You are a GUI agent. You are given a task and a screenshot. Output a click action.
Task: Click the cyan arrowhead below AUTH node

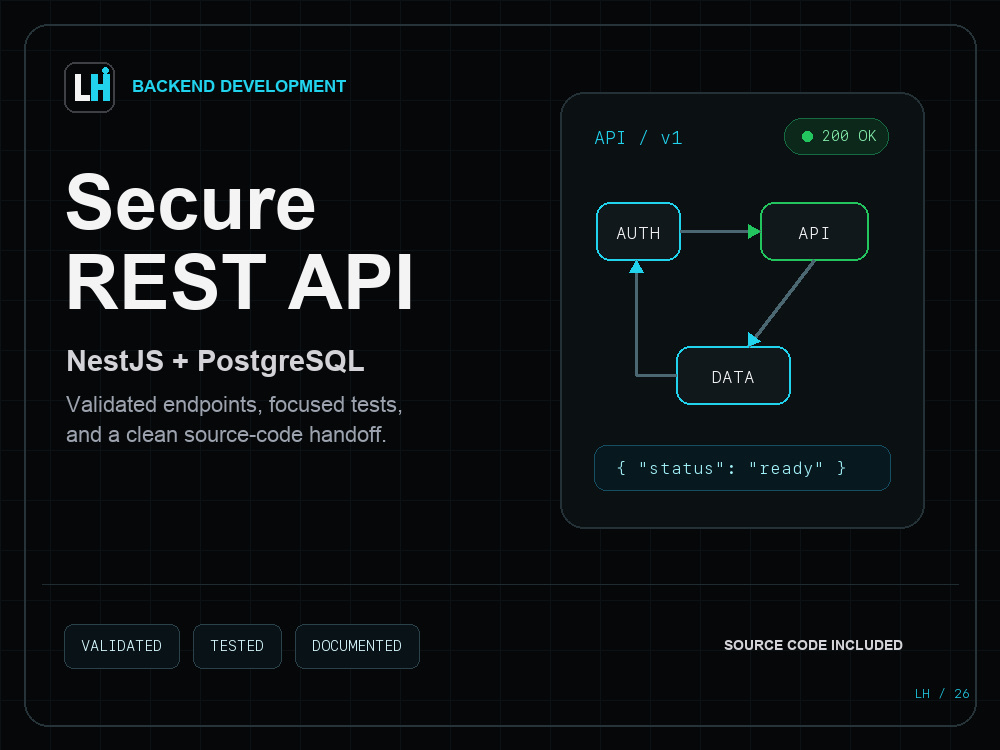pyautogui.click(x=636, y=267)
